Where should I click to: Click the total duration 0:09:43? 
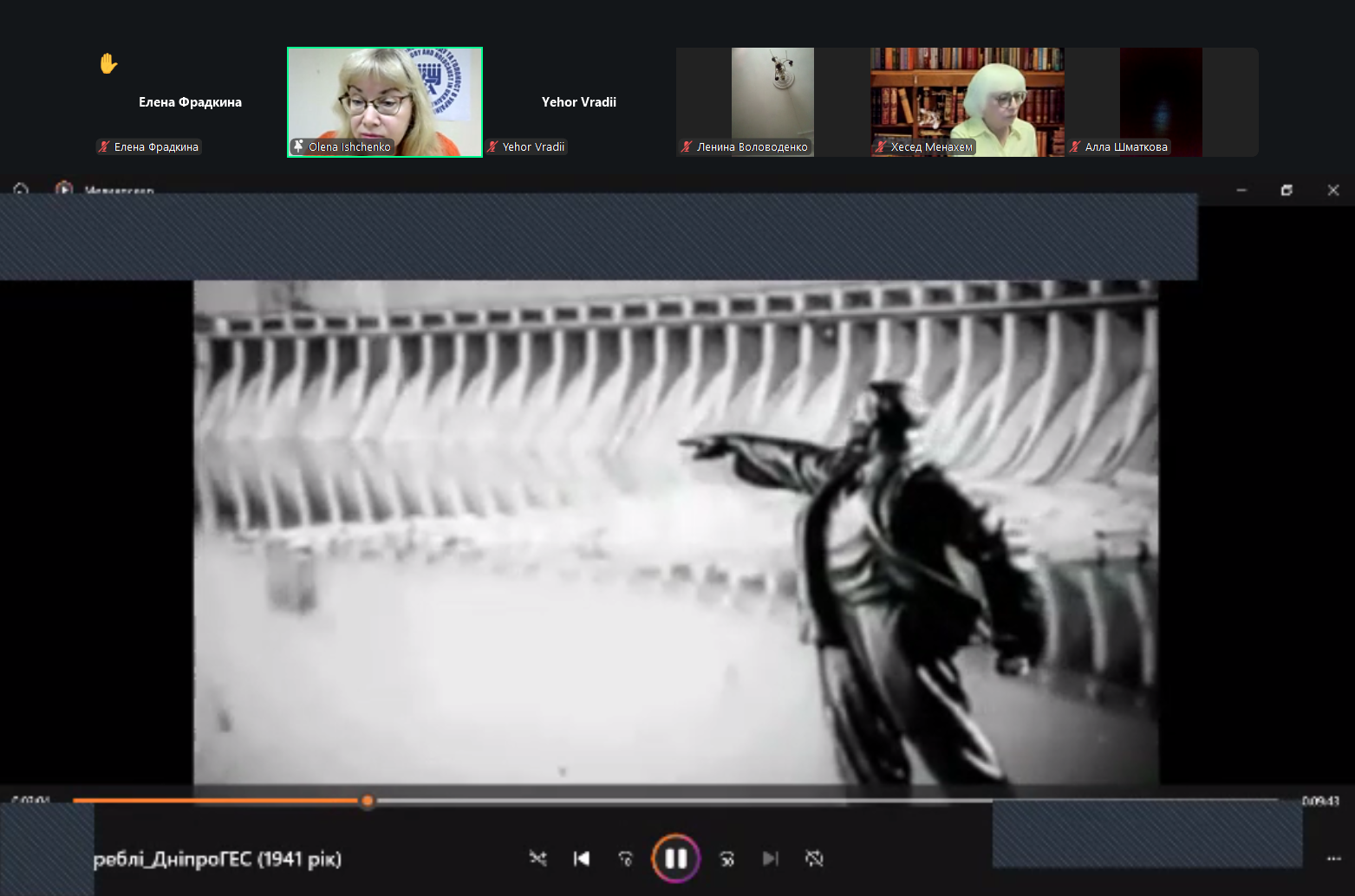(1320, 801)
